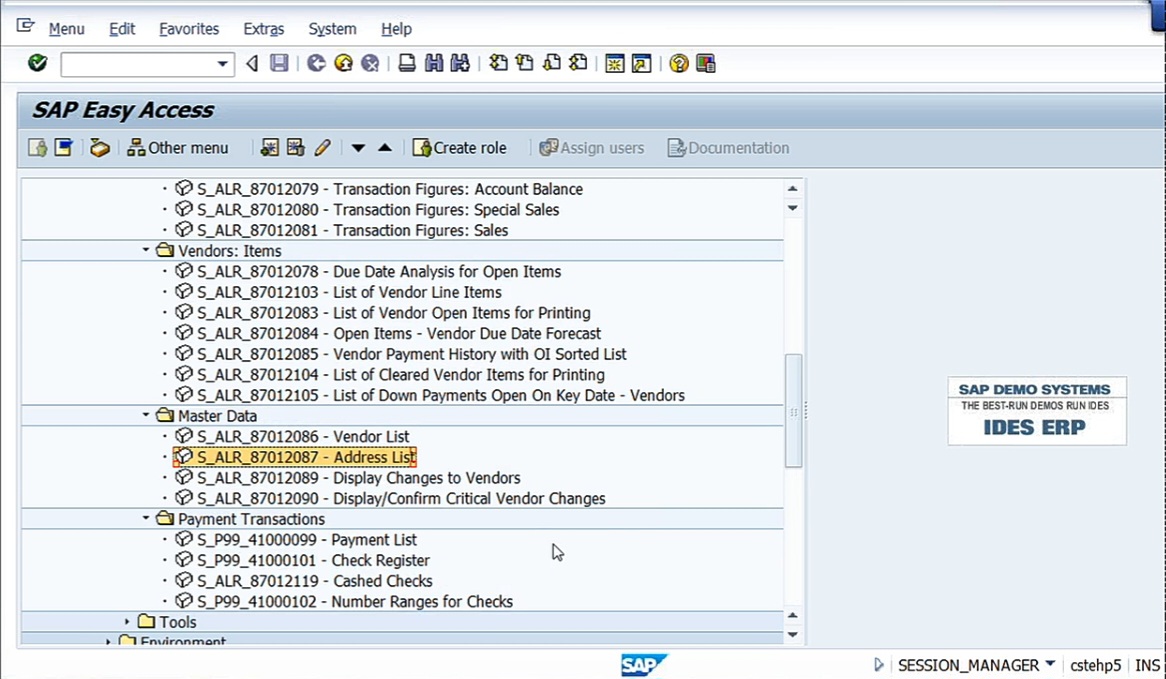Create a new session icon
Screen dimensions: 1166x679
point(615,63)
